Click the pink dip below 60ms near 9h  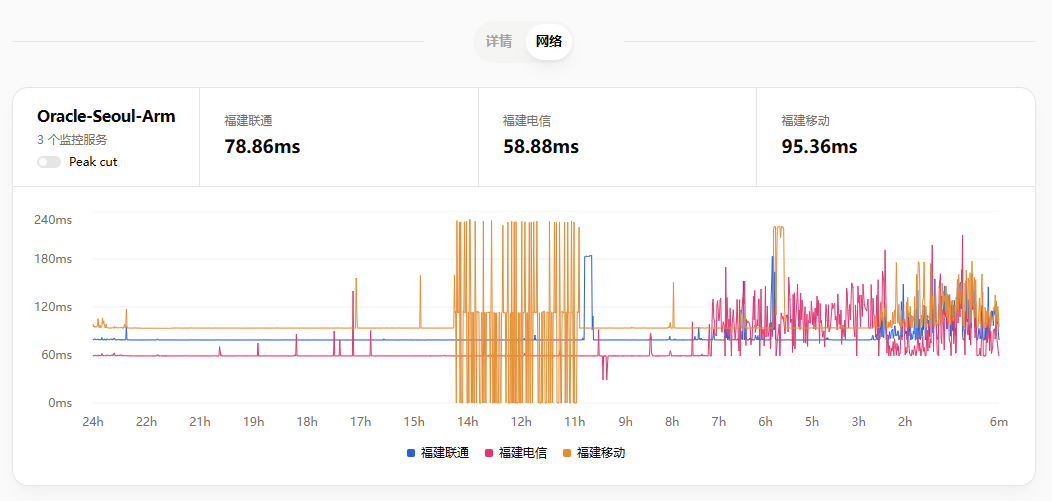[x=604, y=368]
